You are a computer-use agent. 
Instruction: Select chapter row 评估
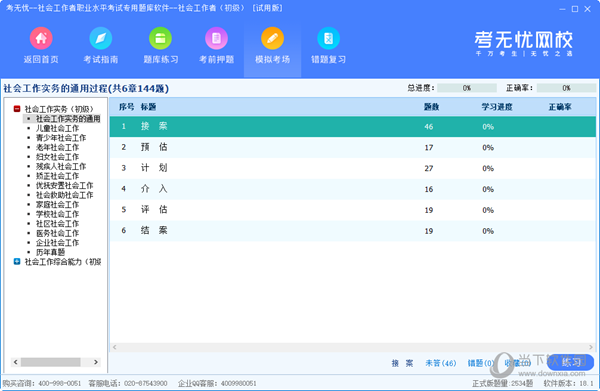[x=353, y=210]
